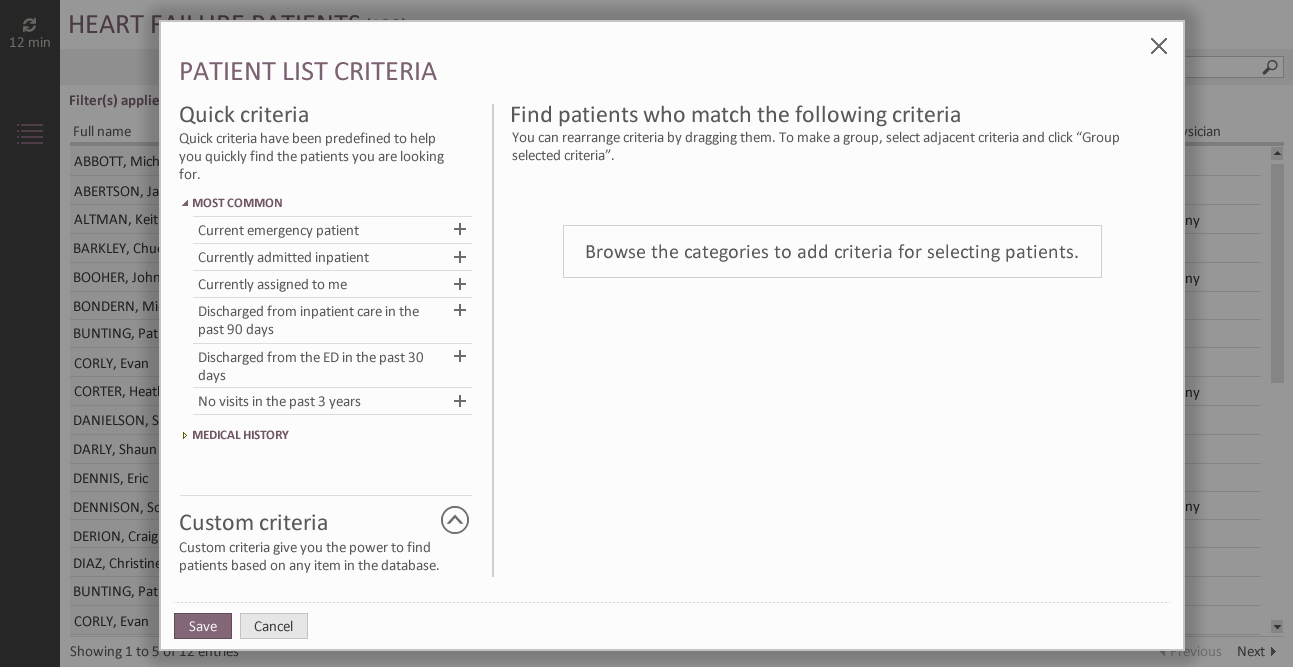Add No visits in past 3 years
1293x667 pixels.
pos(460,401)
